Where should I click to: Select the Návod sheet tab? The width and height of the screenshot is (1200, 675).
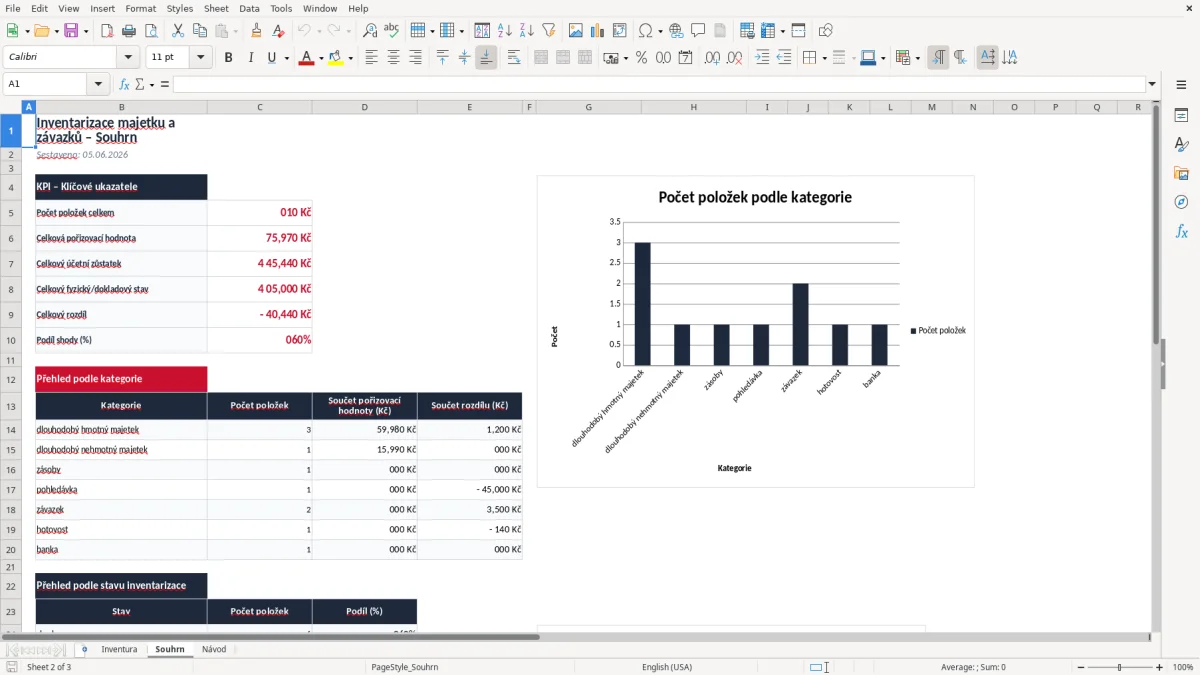pos(214,649)
